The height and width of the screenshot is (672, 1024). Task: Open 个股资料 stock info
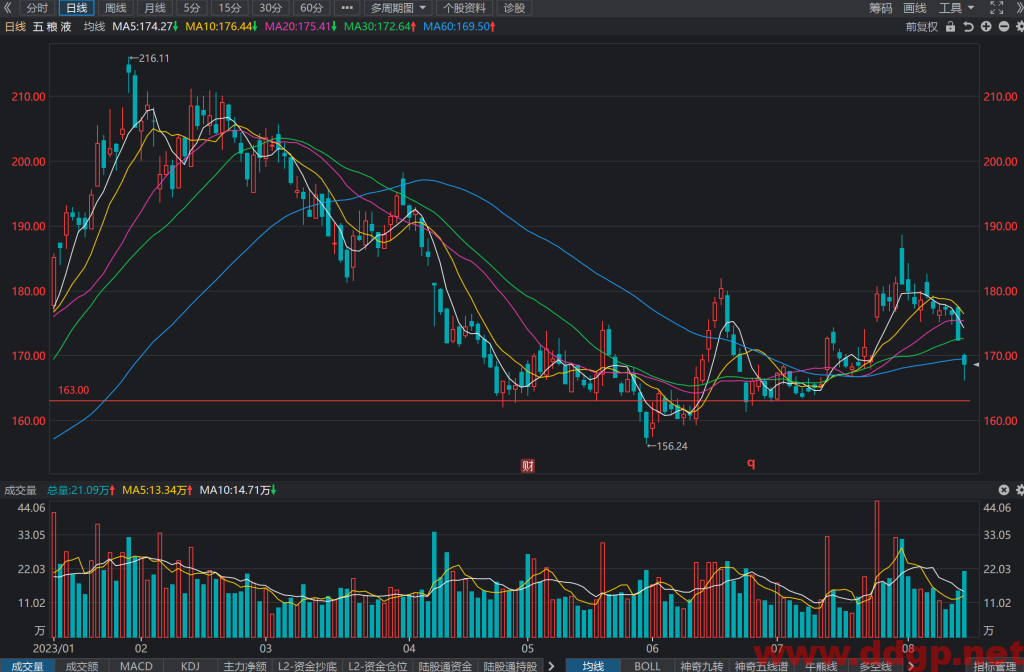coord(464,8)
